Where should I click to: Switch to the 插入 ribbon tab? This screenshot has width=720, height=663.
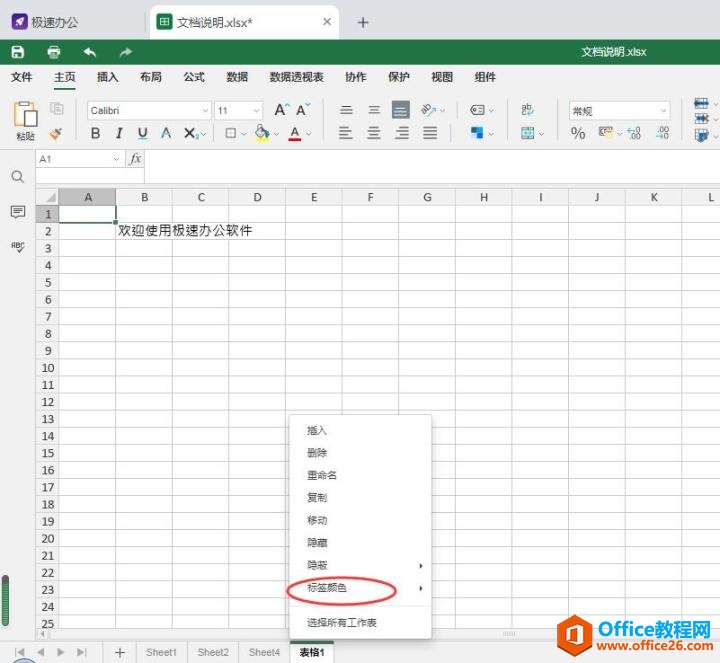pyautogui.click(x=107, y=77)
